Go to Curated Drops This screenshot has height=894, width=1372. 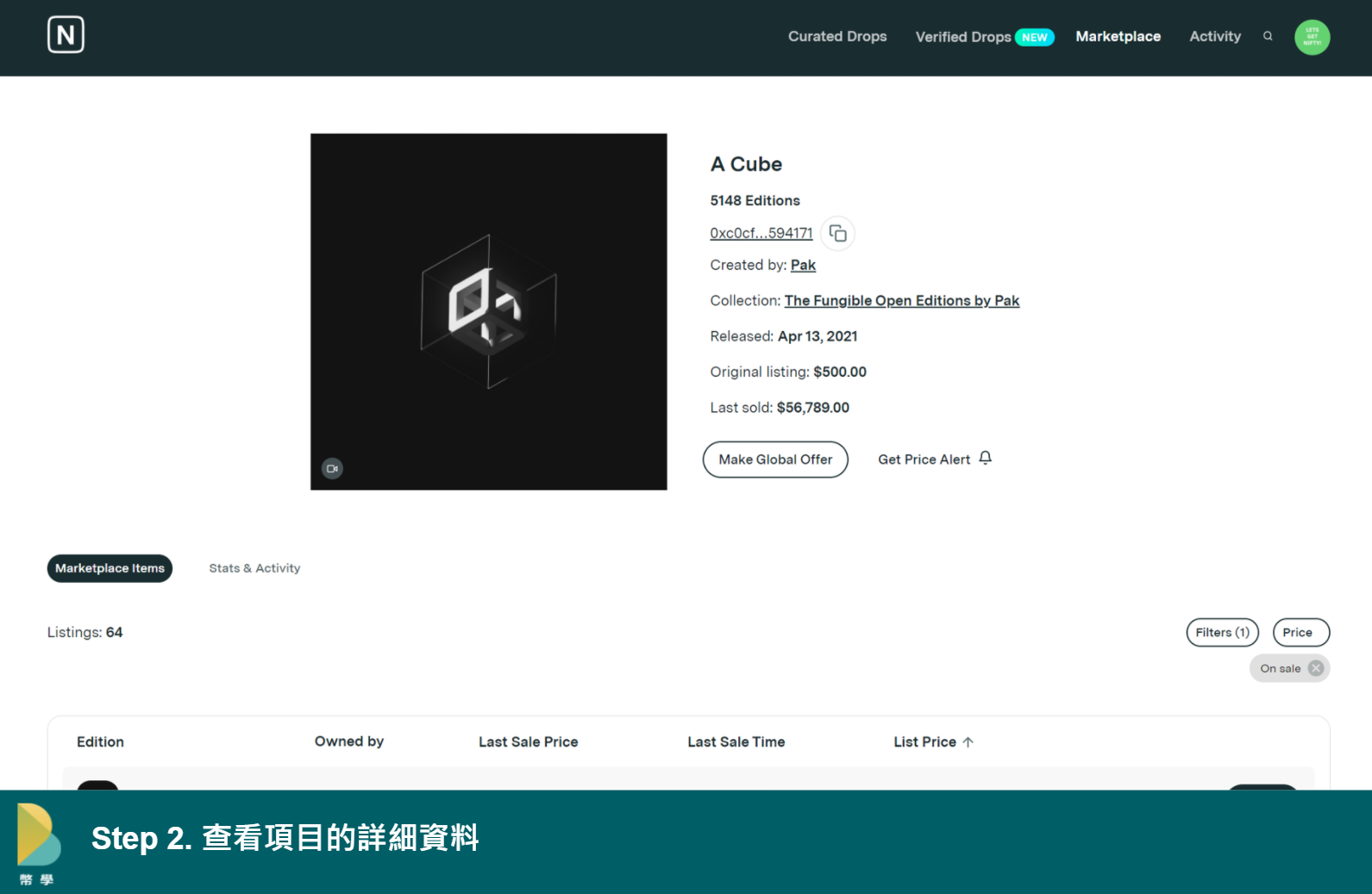tap(837, 36)
